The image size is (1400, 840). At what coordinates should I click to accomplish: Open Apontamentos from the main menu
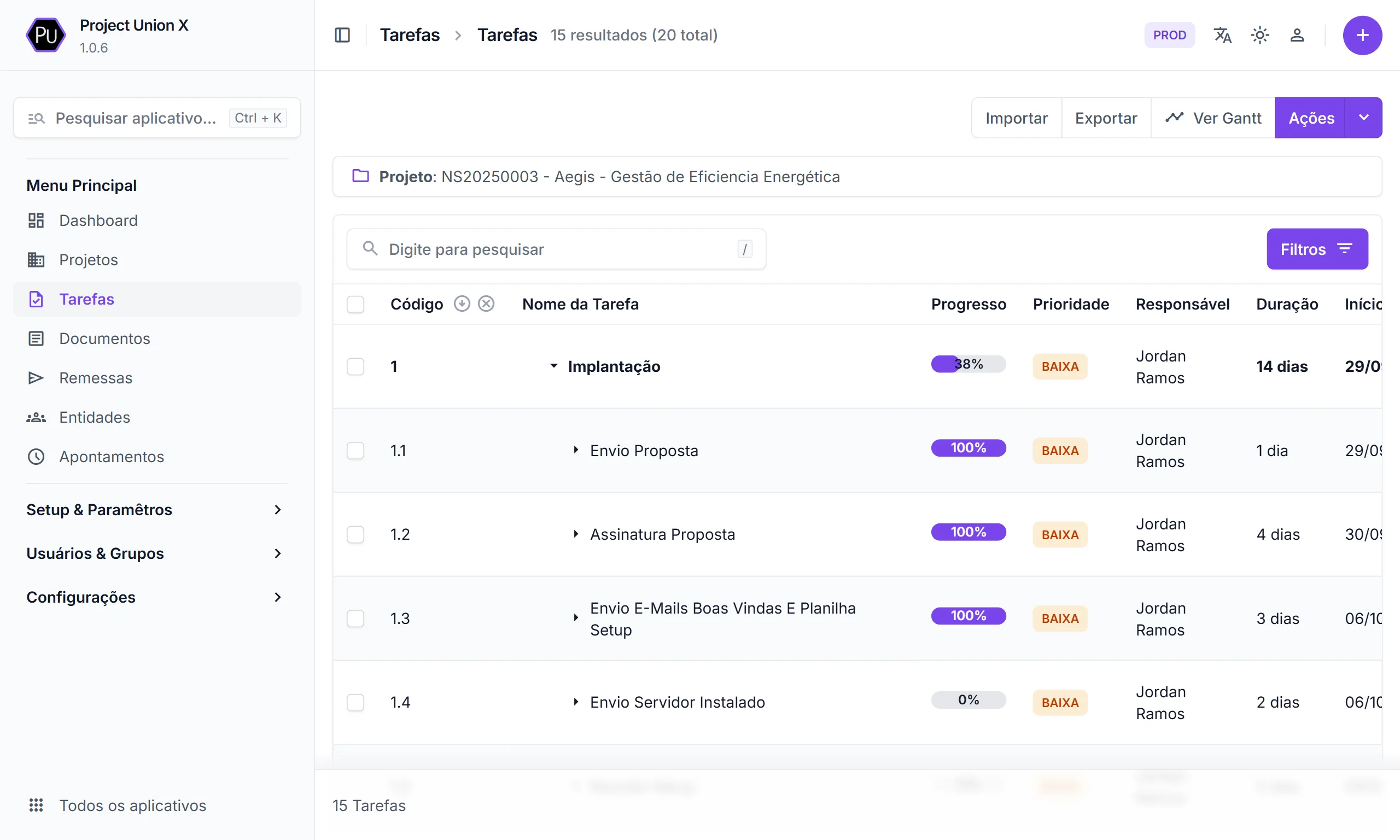tap(112, 457)
